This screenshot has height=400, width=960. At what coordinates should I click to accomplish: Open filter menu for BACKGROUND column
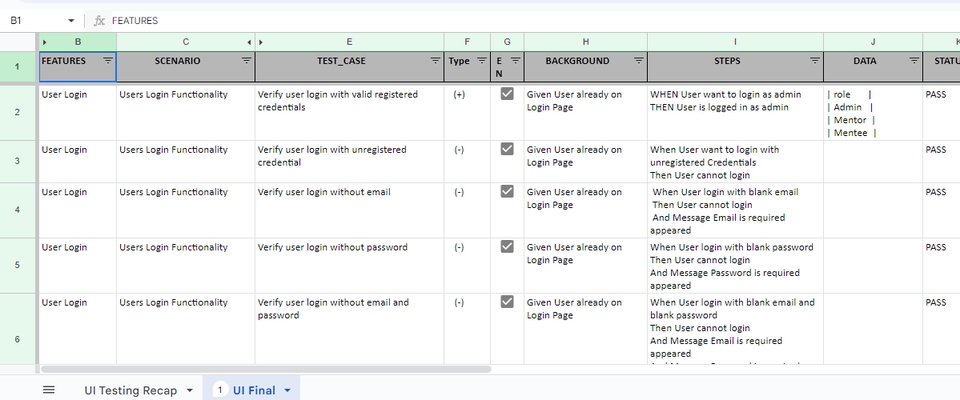638,61
